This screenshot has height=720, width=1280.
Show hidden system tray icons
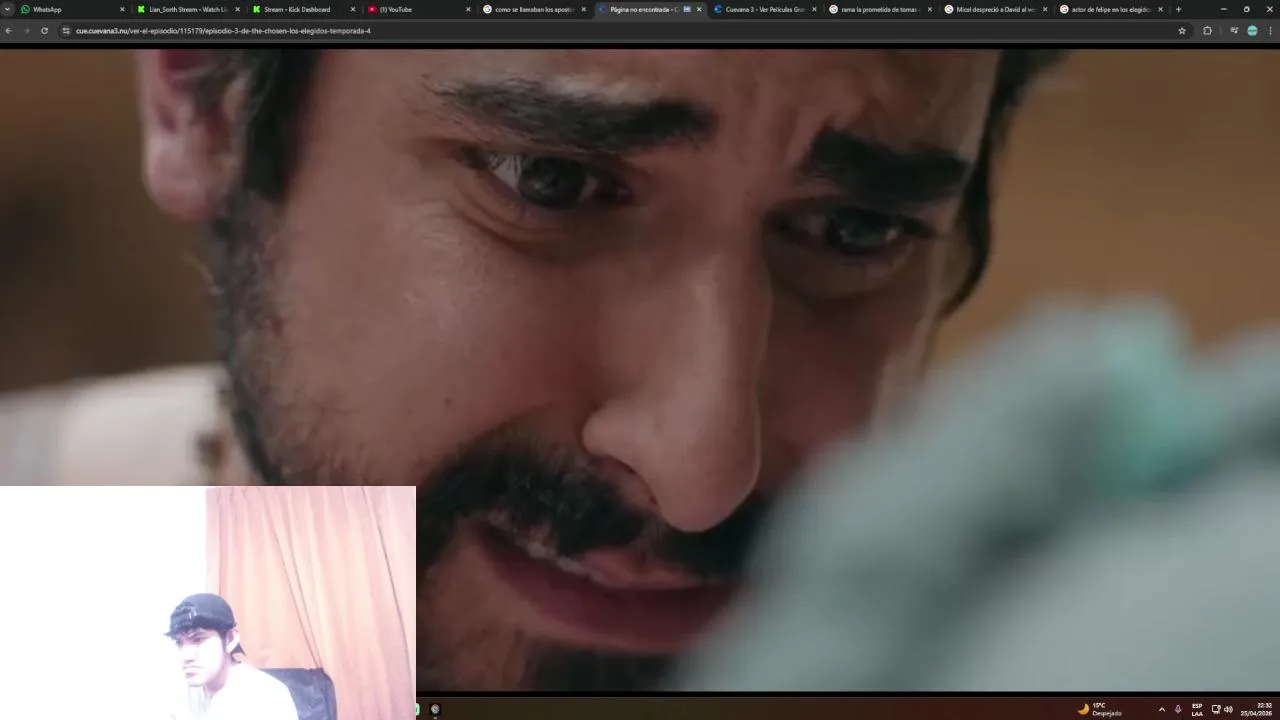pos(1161,709)
